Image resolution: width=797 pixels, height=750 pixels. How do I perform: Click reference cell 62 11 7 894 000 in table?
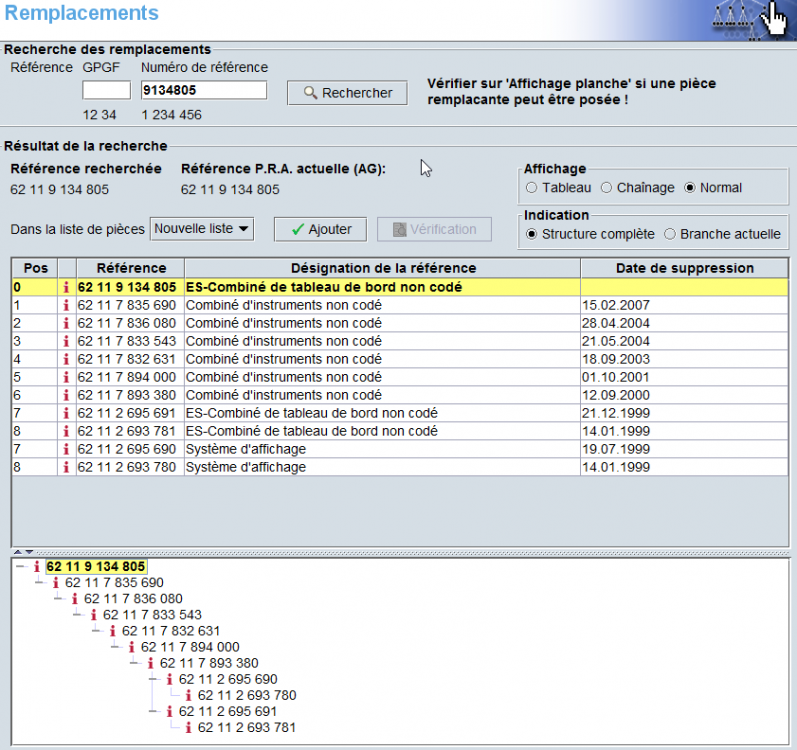pos(131,378)
